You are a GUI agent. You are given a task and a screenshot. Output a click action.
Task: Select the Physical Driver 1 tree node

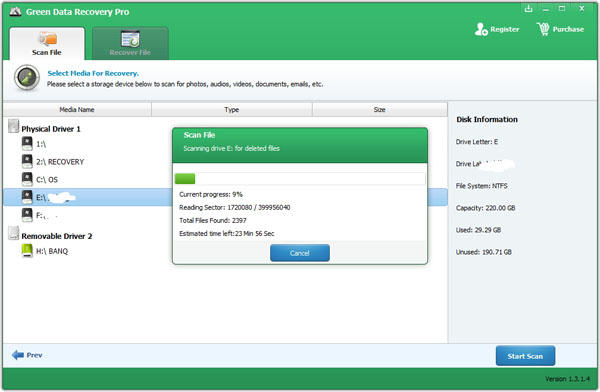pyautogui.click(x=51, y=129)
